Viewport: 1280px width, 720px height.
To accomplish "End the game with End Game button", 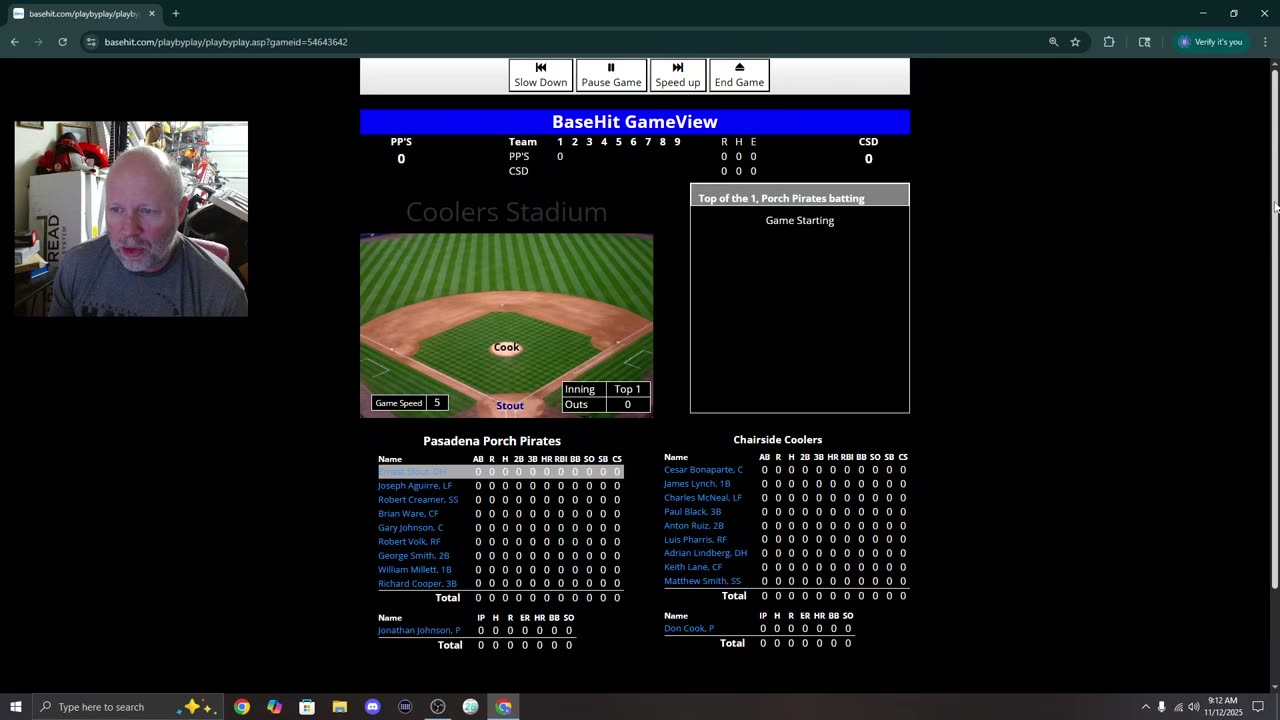I will (739, 75).
